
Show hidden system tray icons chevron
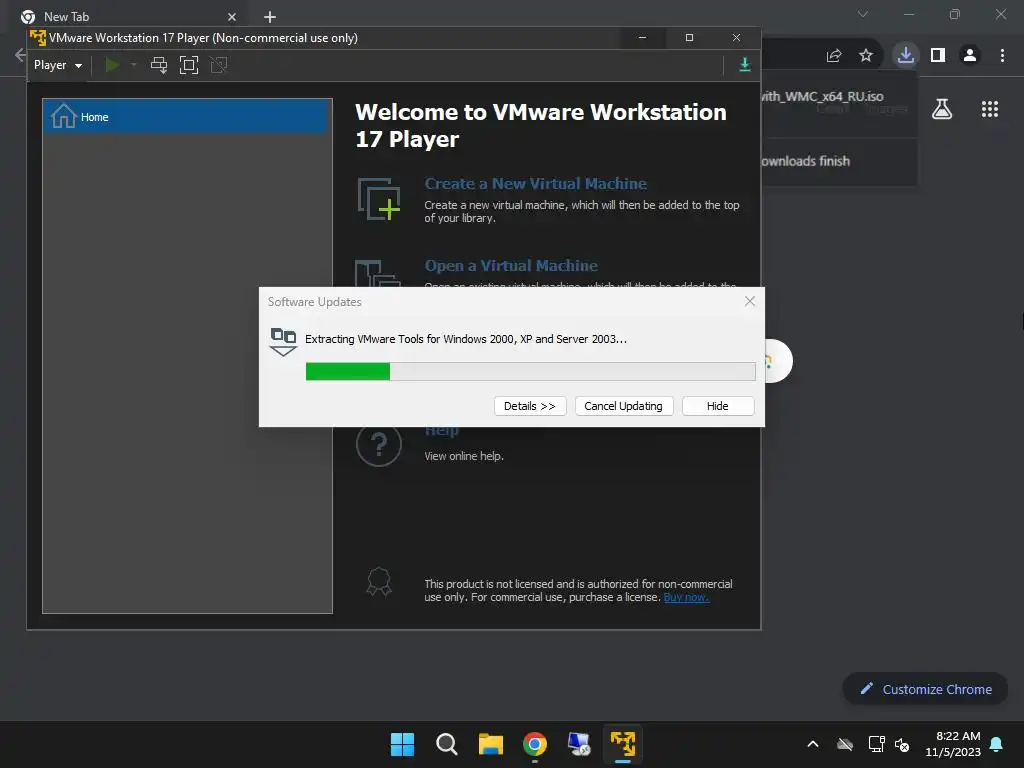point(813,744)
